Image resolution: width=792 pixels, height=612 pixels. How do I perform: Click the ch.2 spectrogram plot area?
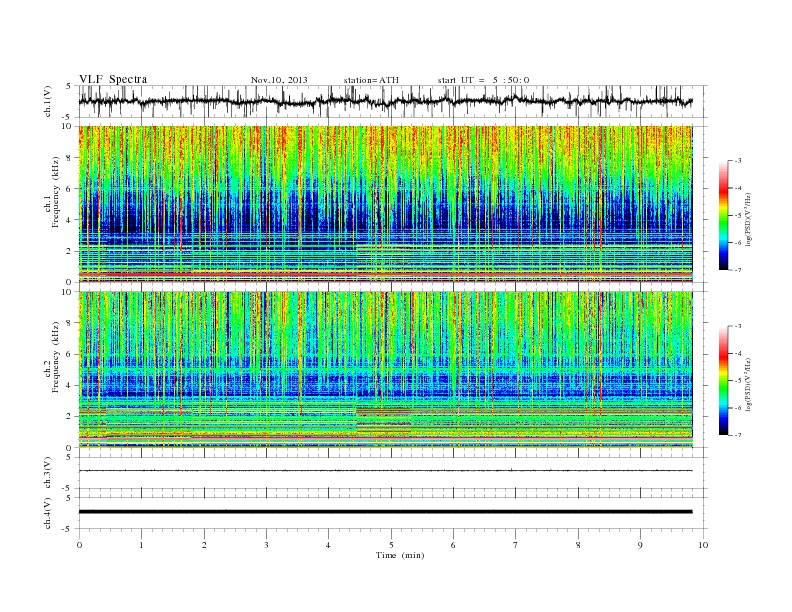click(385, 369)
